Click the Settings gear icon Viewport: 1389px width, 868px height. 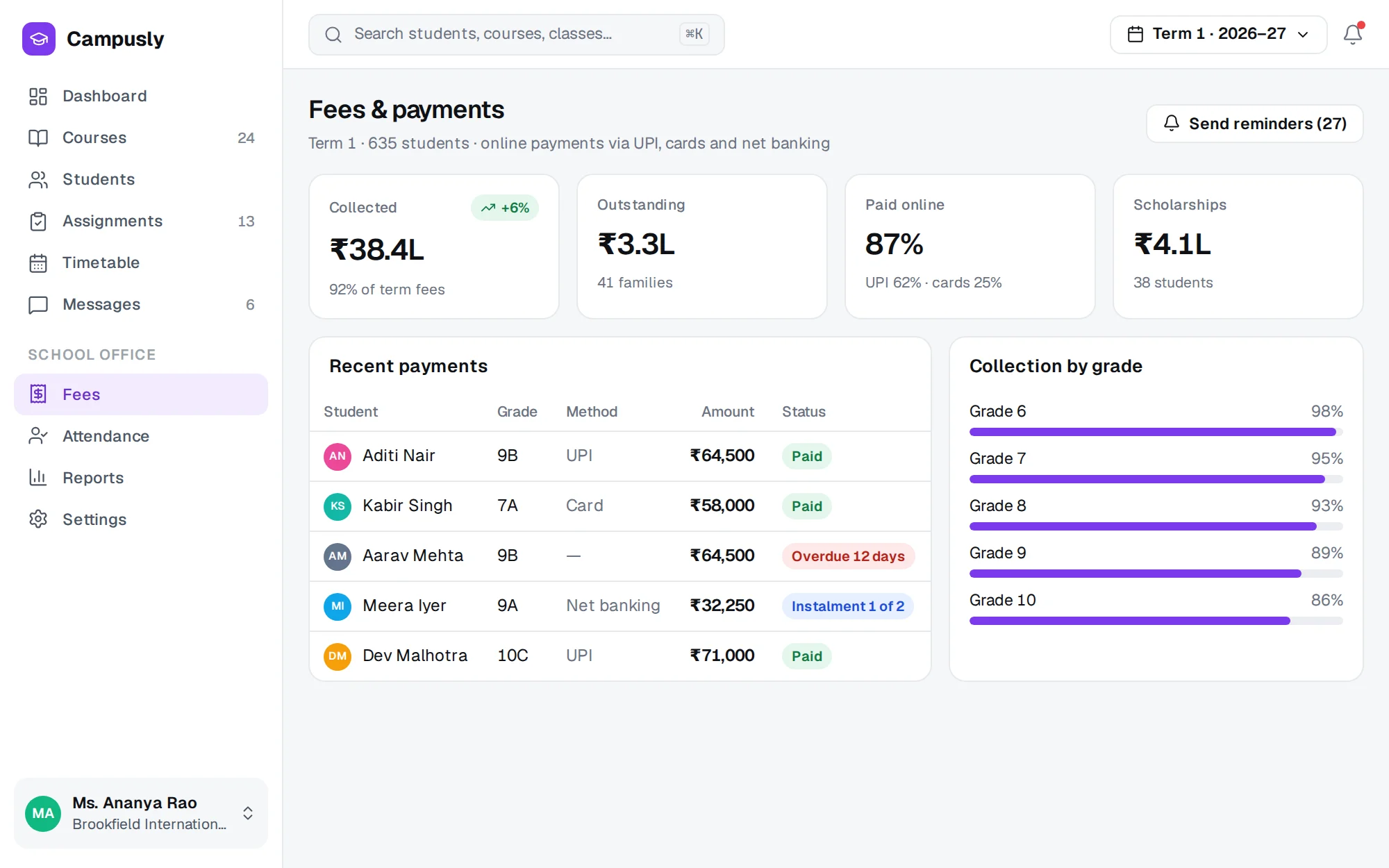click(x=38, y=519)
